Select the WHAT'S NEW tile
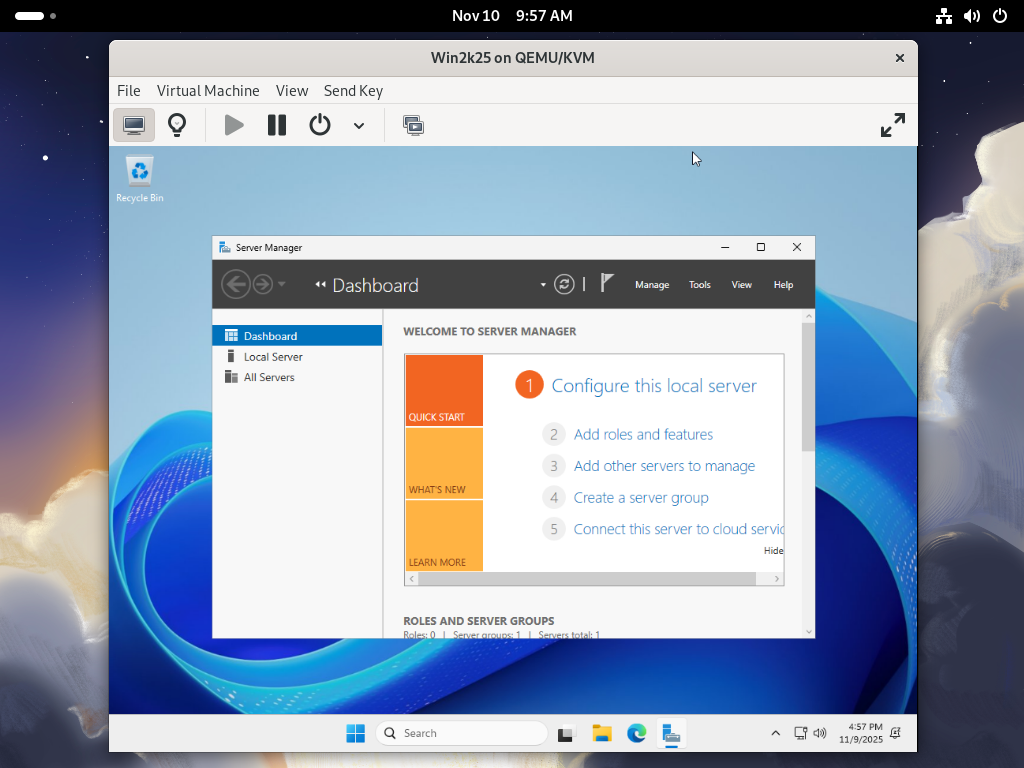The height and width of the screenshot is (768, 1024). 444,463
